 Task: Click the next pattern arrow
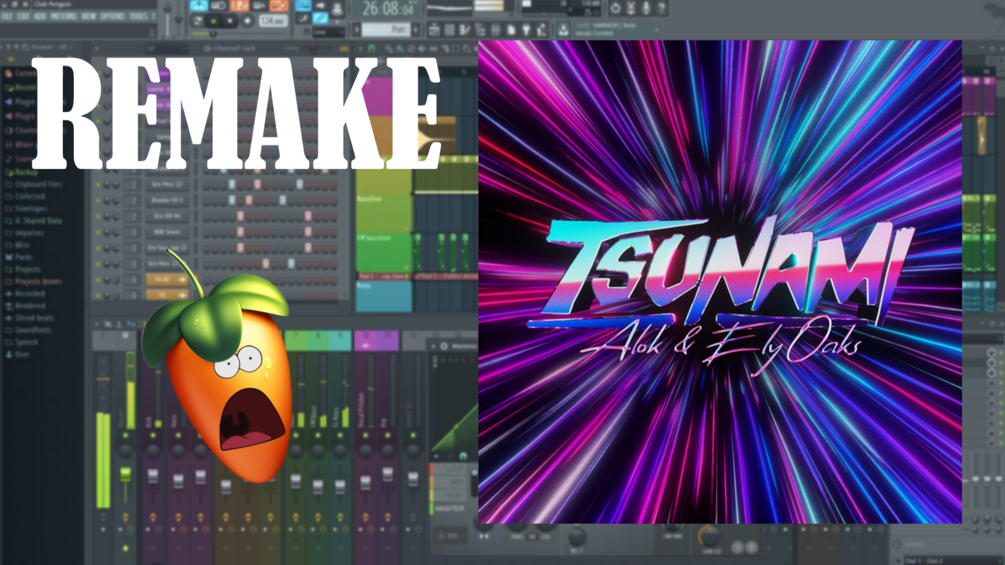point(415,29)
